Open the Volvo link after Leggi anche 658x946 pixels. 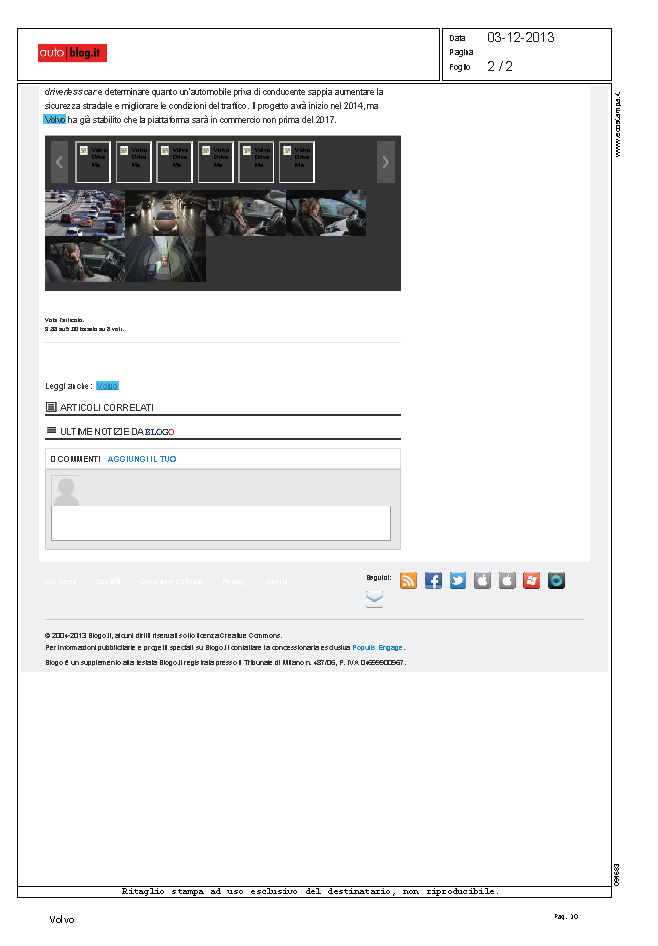107,386
